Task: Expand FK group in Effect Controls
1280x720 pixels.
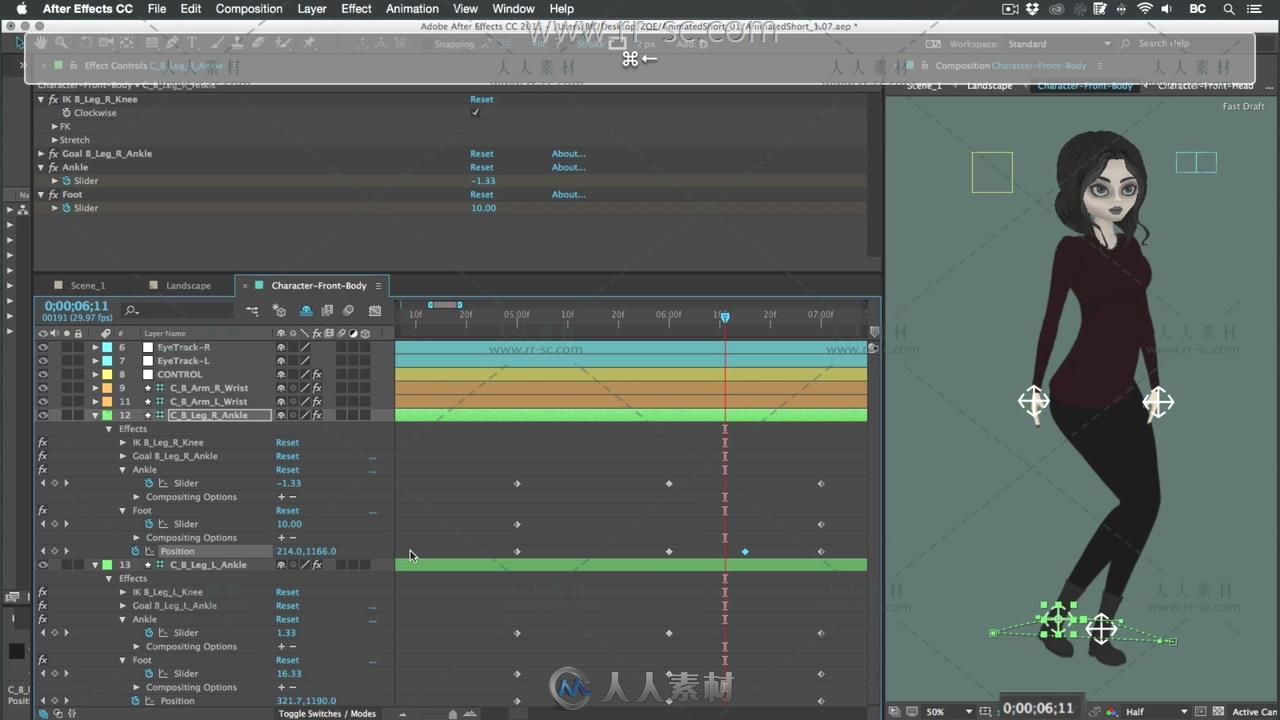Action: tap(54, 127)
